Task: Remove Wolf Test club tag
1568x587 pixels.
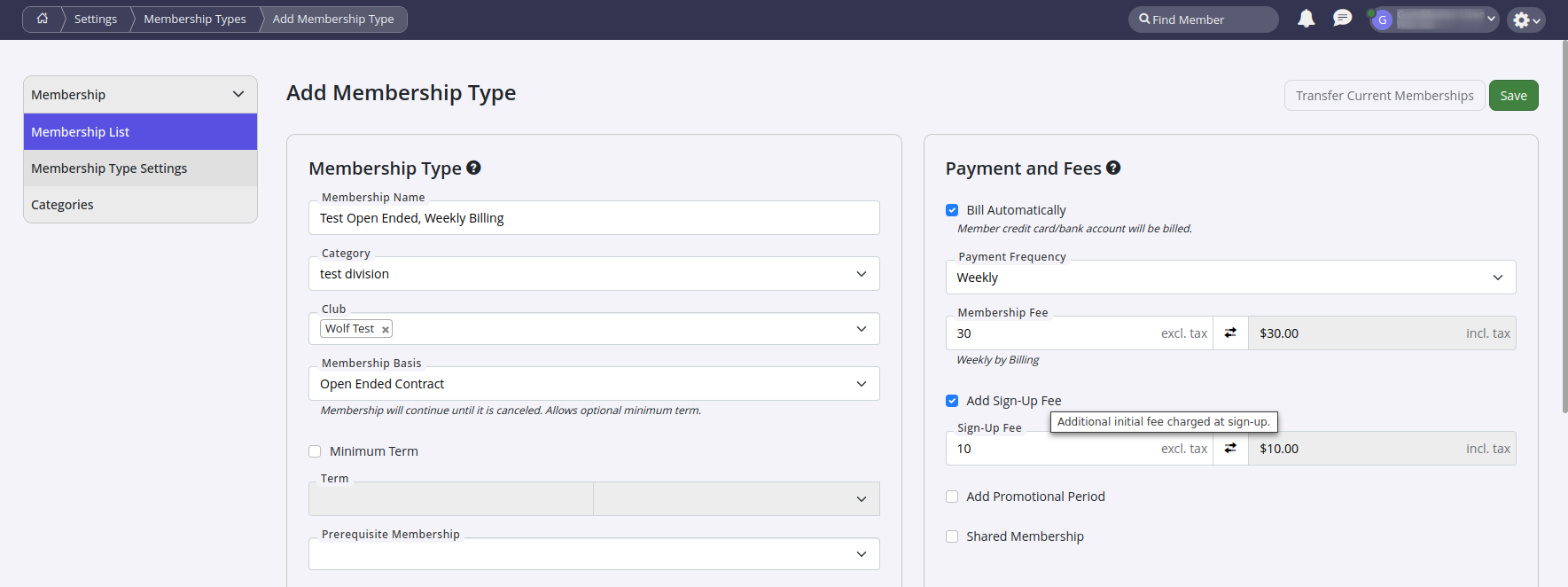Action: tap(386, 330)
